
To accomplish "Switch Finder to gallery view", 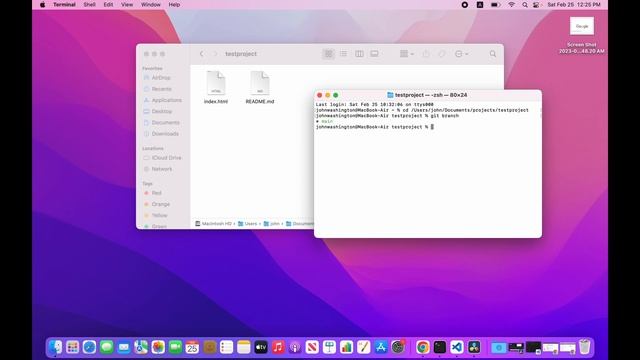I will 374,54.
